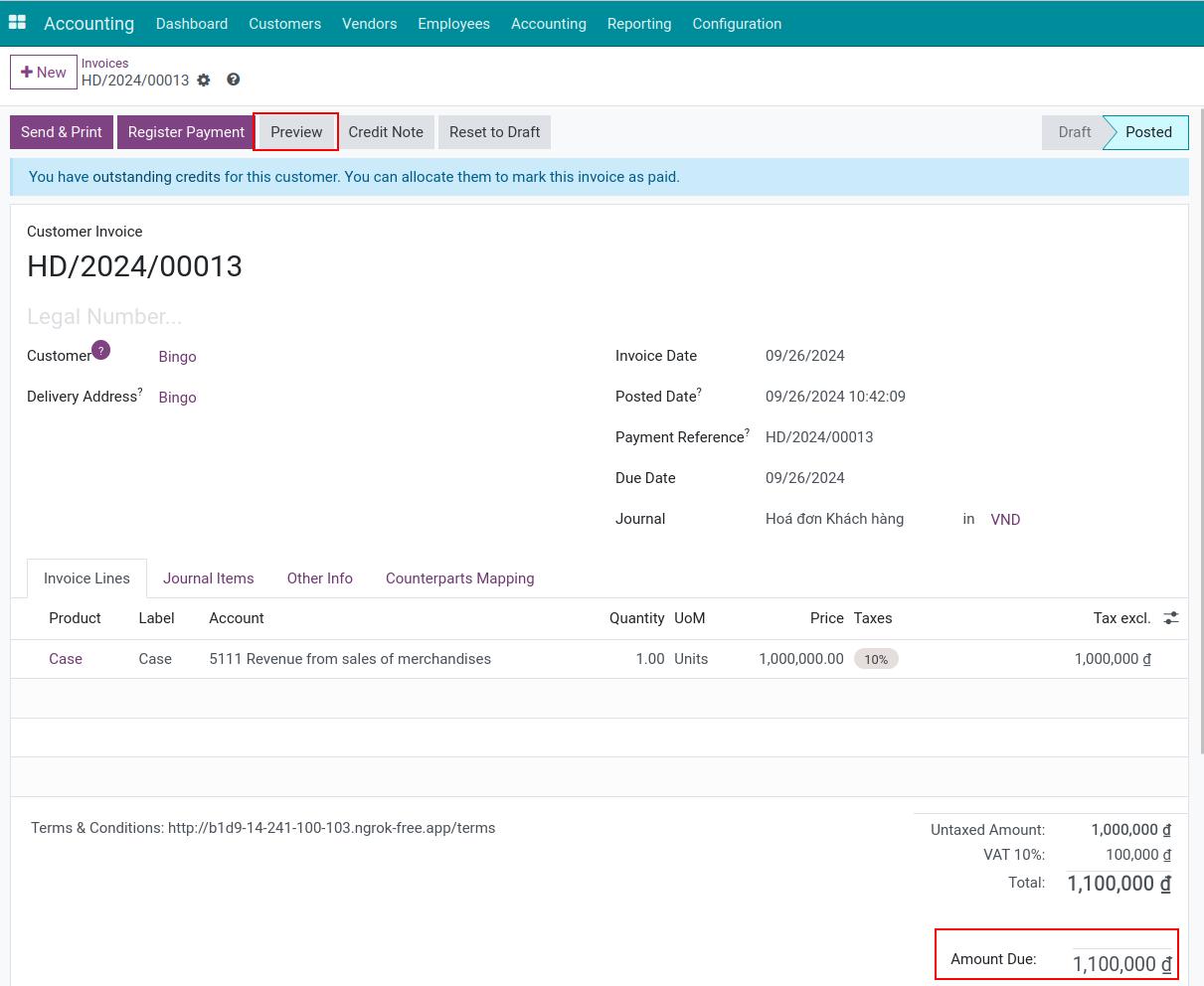Click the Accounting app title
The height and width of the screenshot is (986, 1204).
pyautogui.click(x=88, y=23)
